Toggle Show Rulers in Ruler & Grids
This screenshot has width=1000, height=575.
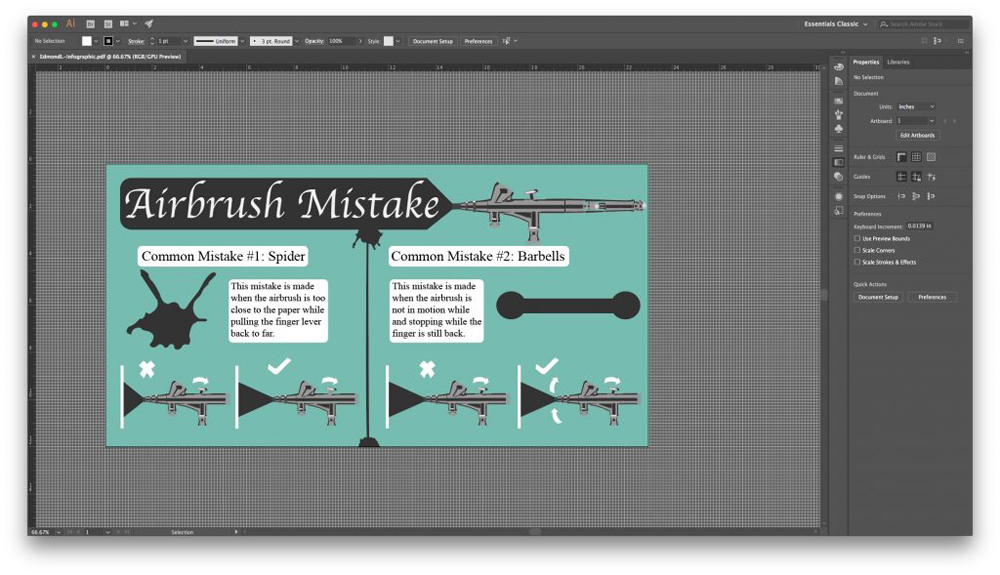[901, 157]
